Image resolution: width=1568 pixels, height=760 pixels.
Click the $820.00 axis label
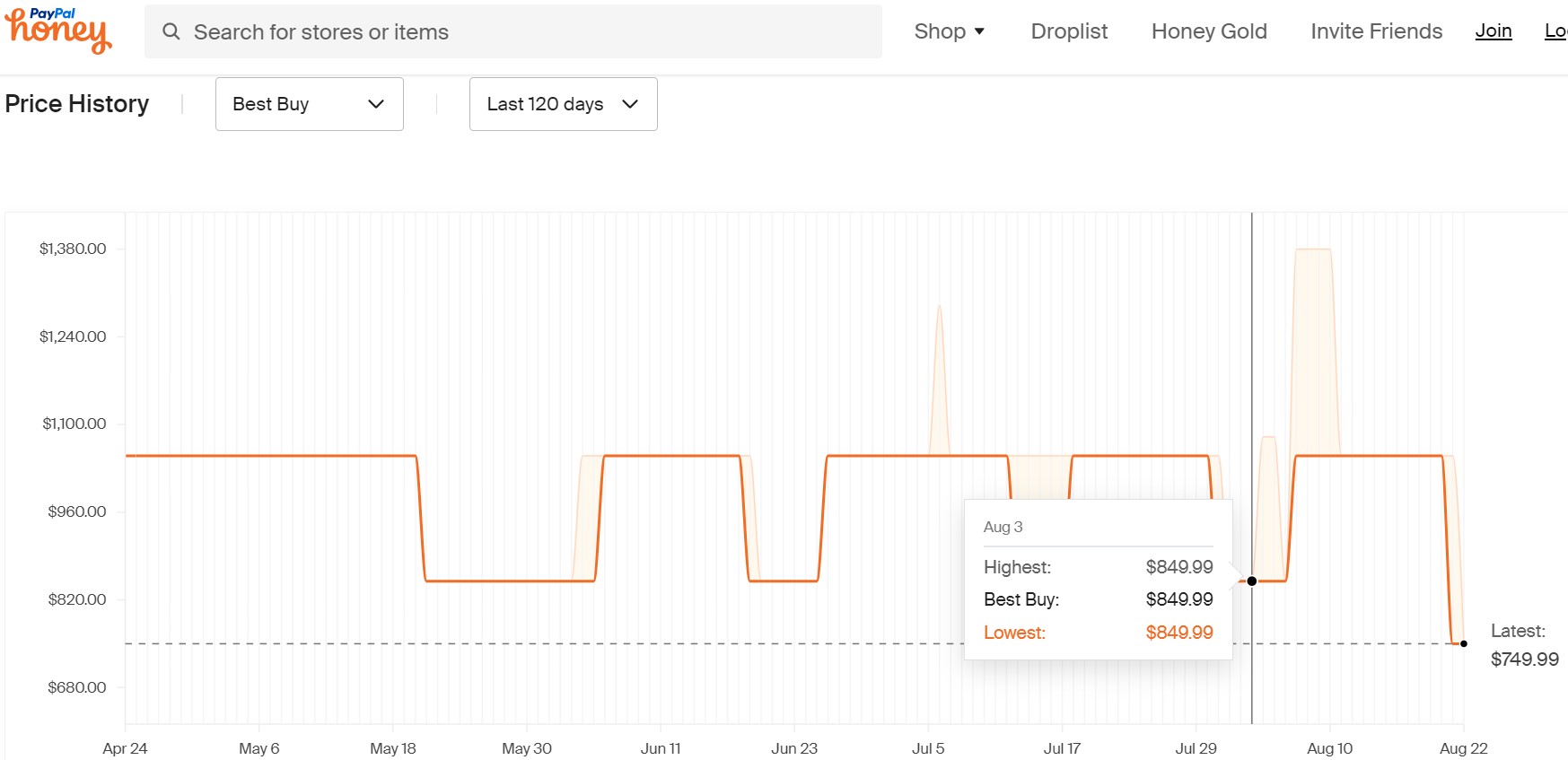[x=77, y=599]
